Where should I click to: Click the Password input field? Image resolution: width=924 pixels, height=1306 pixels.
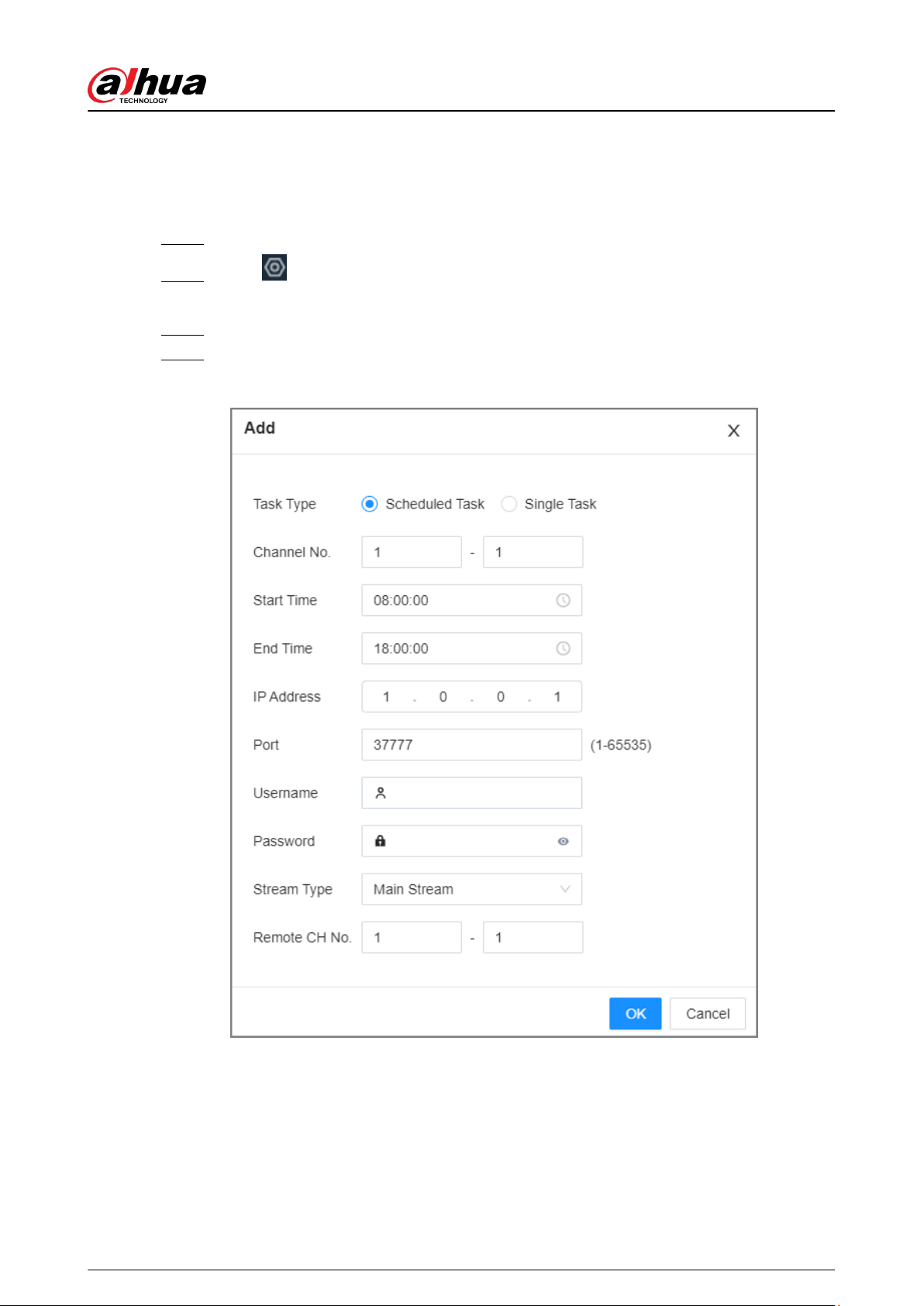472,840
